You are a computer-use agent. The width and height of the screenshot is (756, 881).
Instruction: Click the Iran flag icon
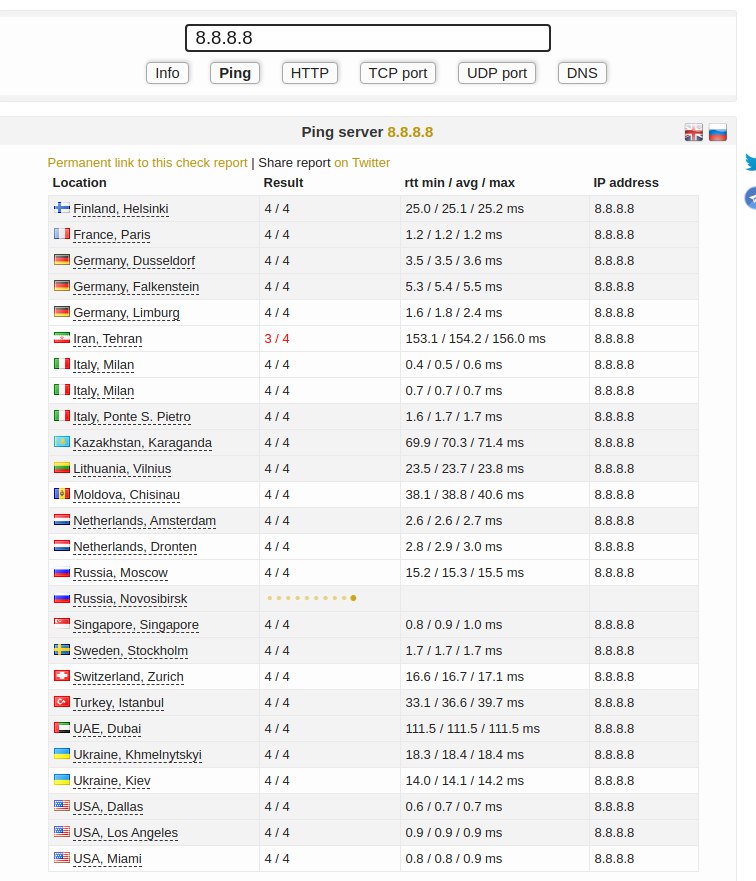click(62, 338)
